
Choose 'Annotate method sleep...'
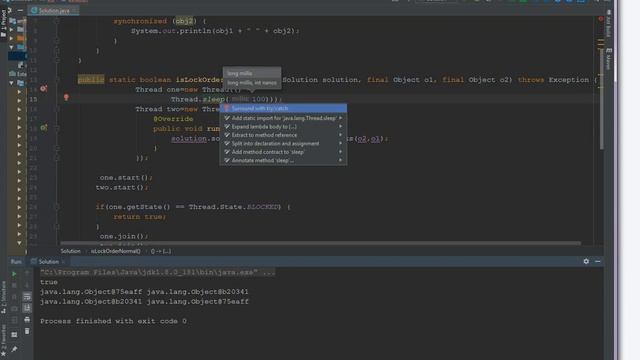tap(283, 160)
